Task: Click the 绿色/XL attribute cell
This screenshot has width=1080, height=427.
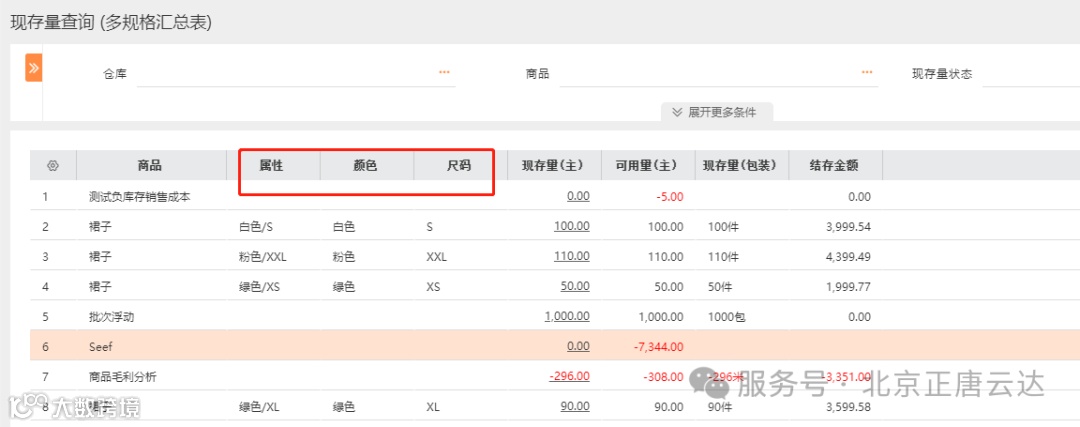Action: (258, 407)
